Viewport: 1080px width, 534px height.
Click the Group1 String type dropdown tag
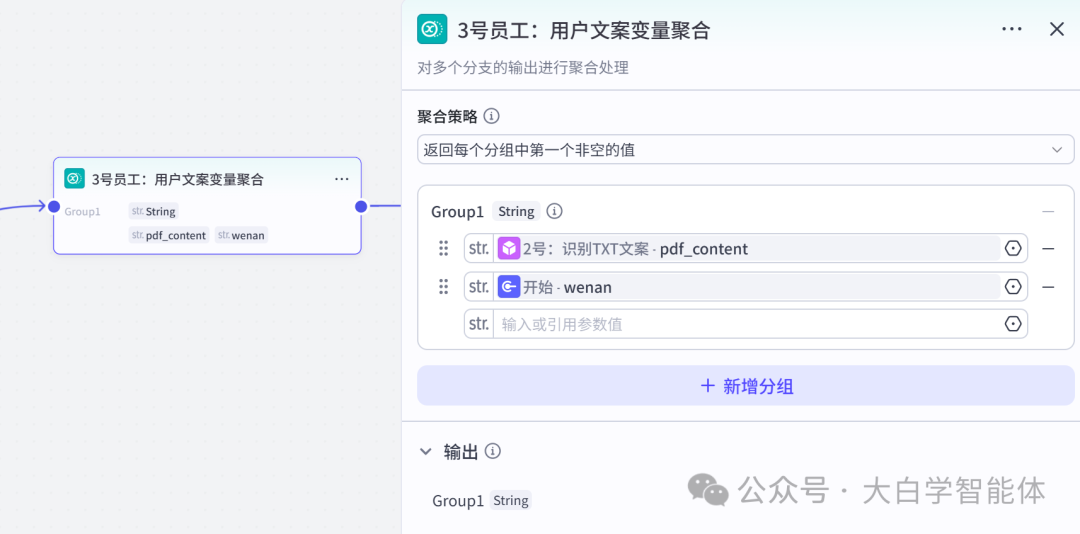point(516,211)
